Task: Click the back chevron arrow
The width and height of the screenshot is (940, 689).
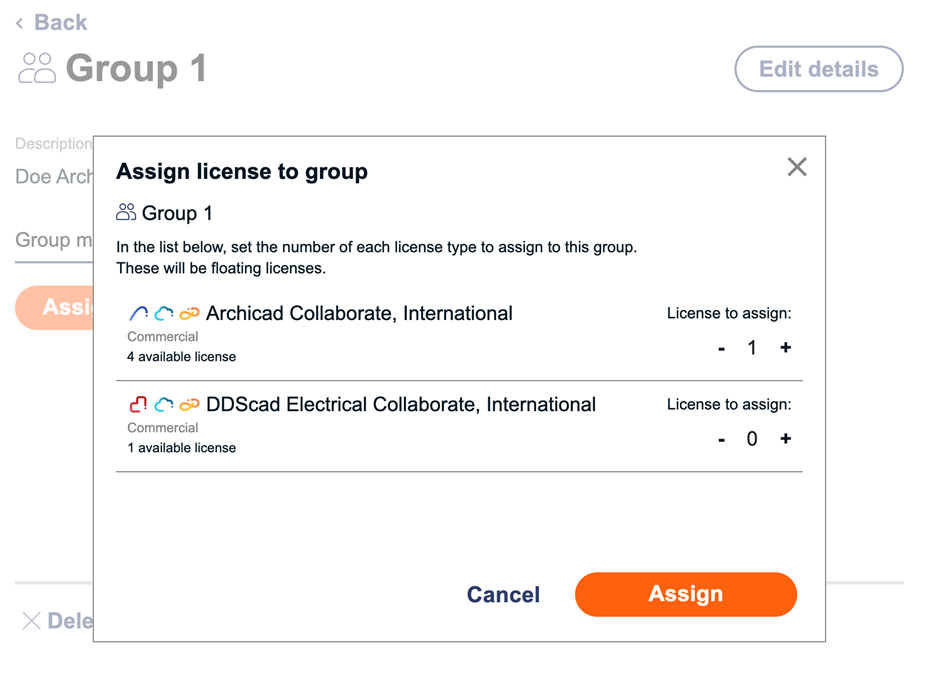Action: pos(20,23)
